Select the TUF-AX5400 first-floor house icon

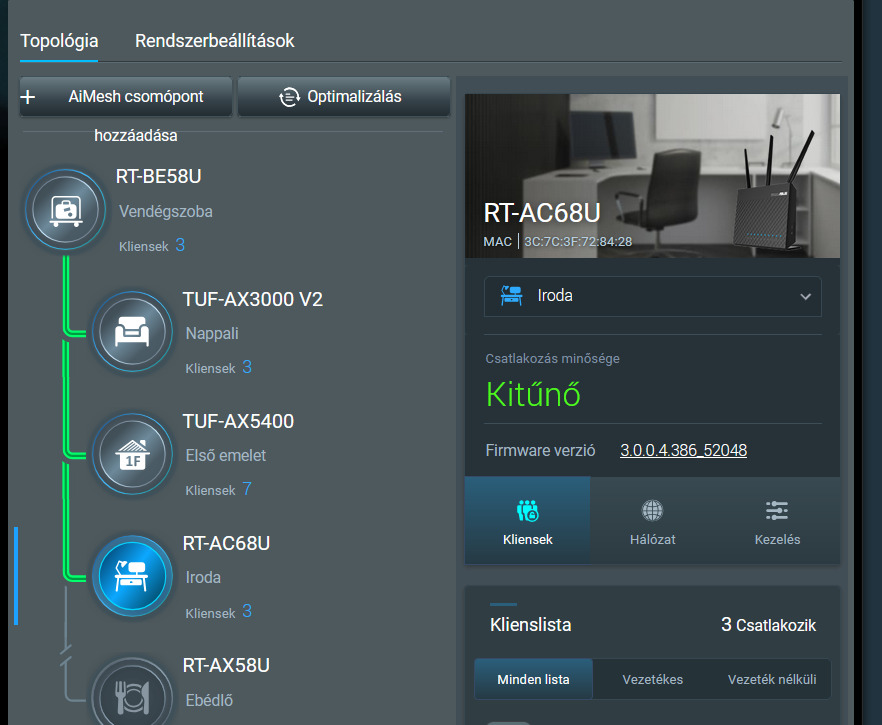point(132,453)
